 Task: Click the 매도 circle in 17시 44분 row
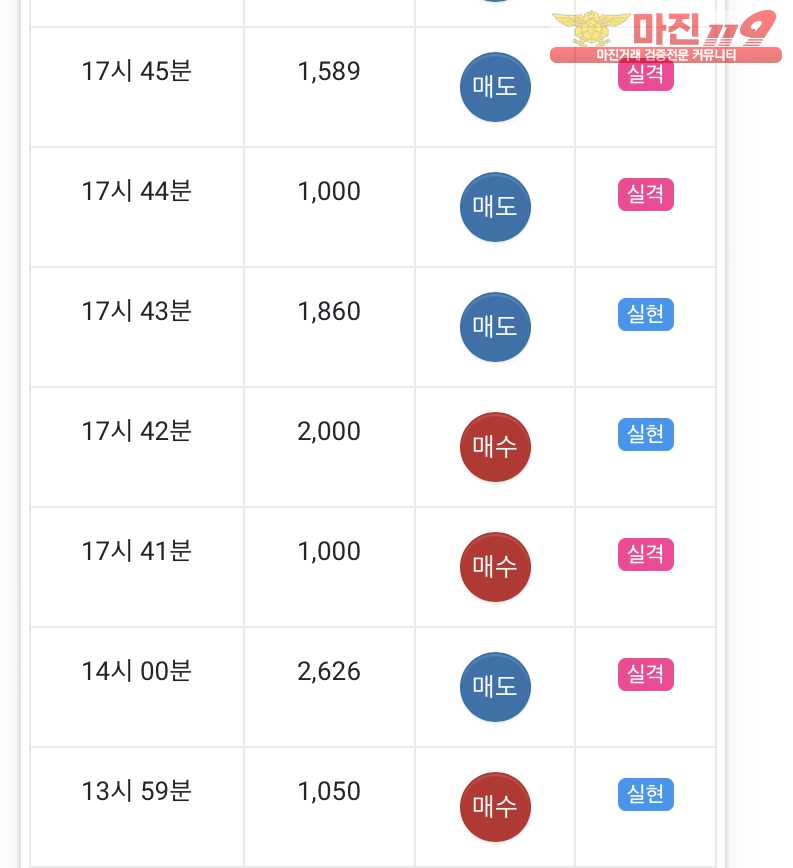(495, 207)
